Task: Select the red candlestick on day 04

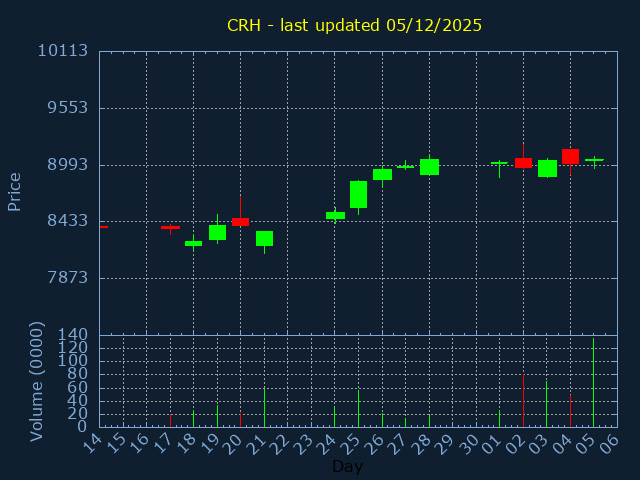Action: point(570,156)
